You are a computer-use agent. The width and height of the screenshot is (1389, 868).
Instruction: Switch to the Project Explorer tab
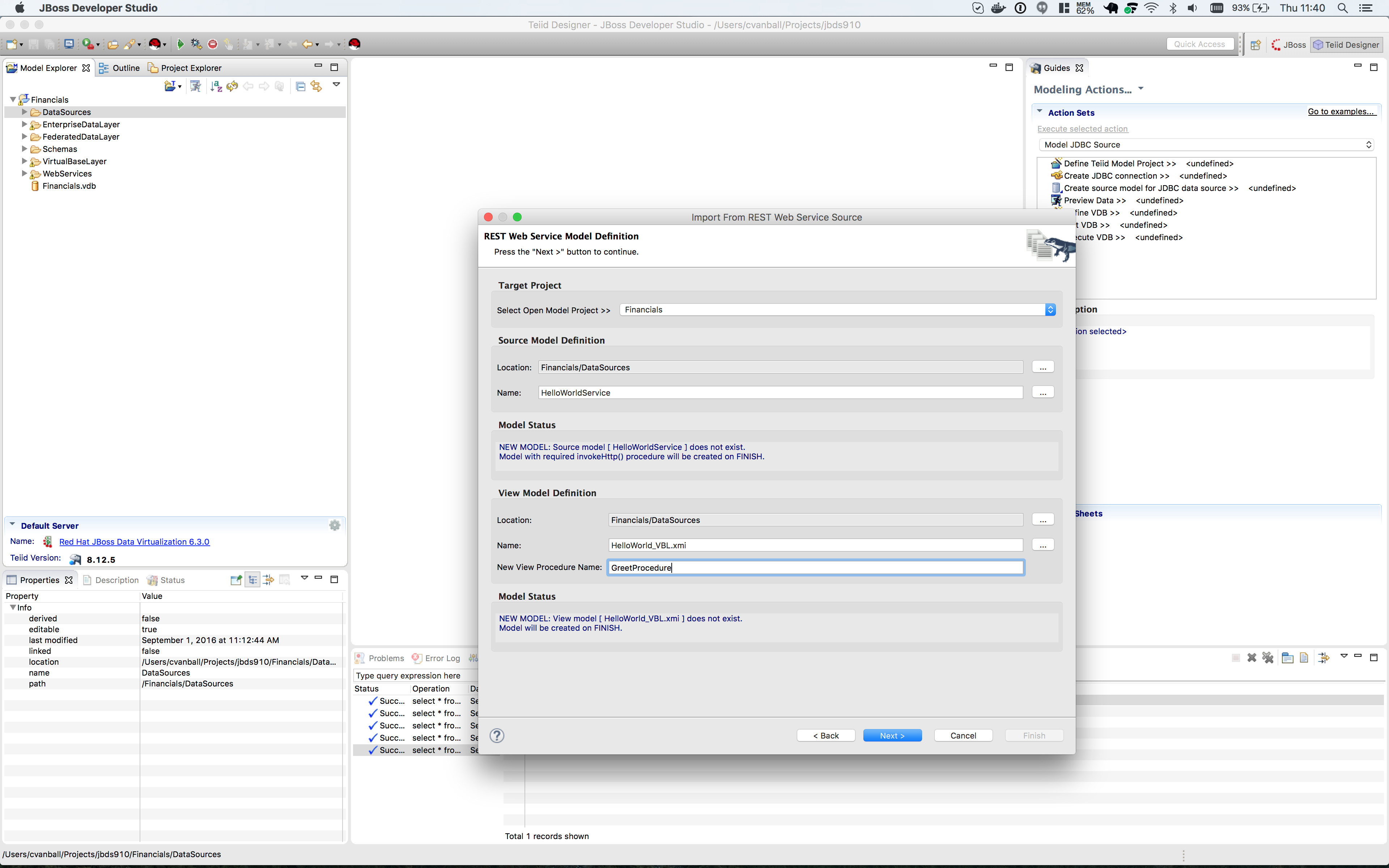tap(185, 68)
